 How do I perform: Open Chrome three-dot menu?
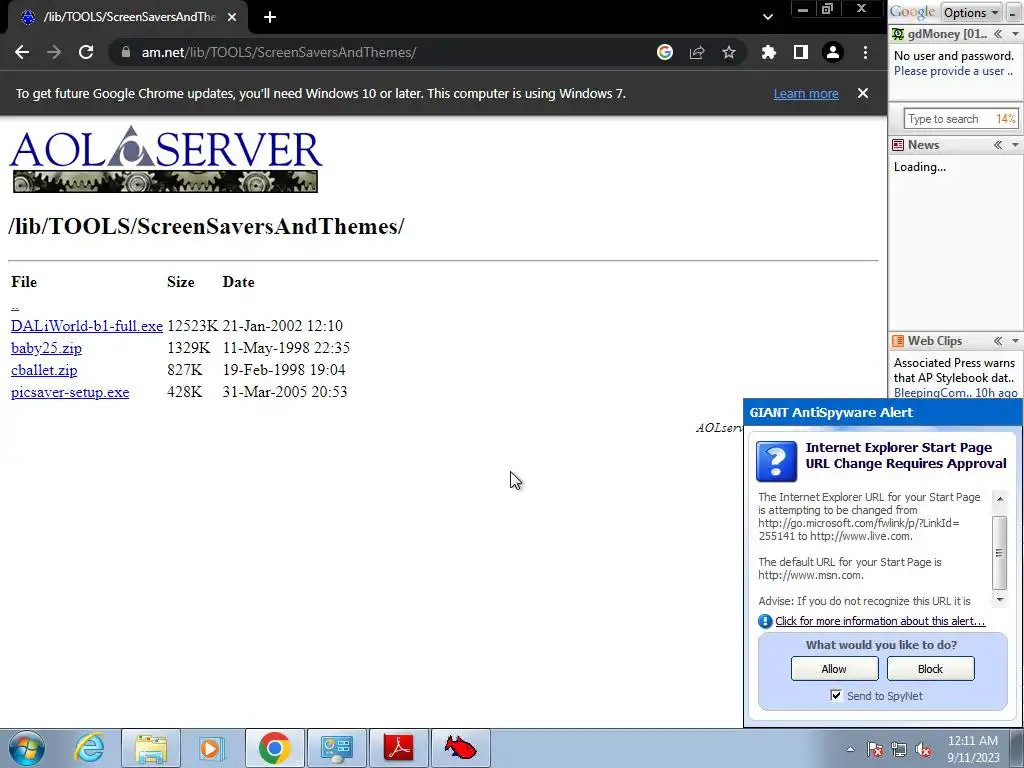click(x=865, y=52)
